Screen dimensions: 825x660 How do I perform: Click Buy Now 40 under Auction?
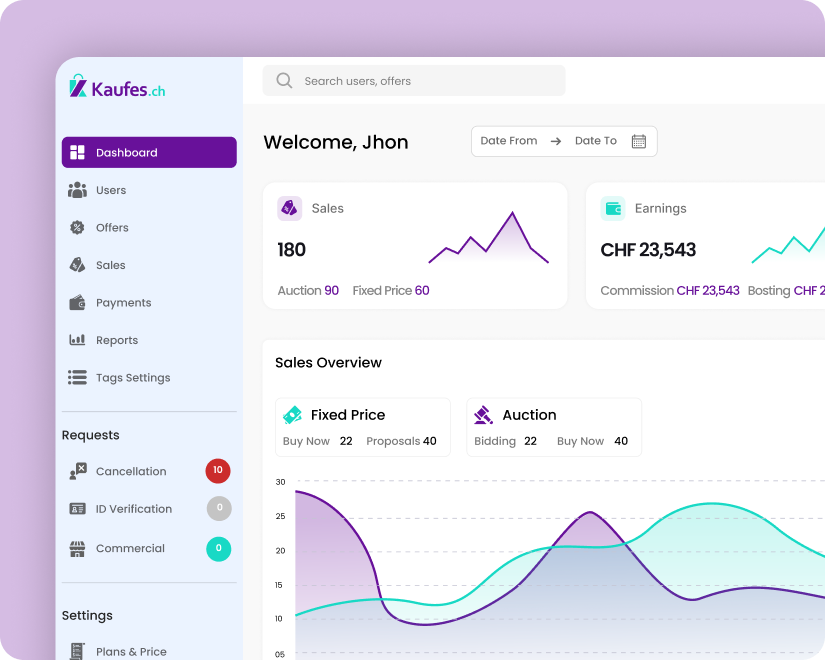(592, 441)
